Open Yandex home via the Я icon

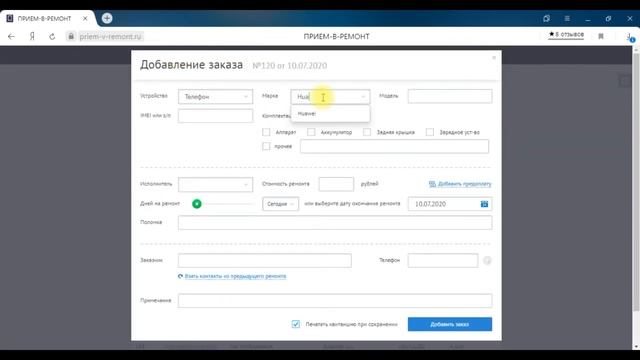click(32, 36)
